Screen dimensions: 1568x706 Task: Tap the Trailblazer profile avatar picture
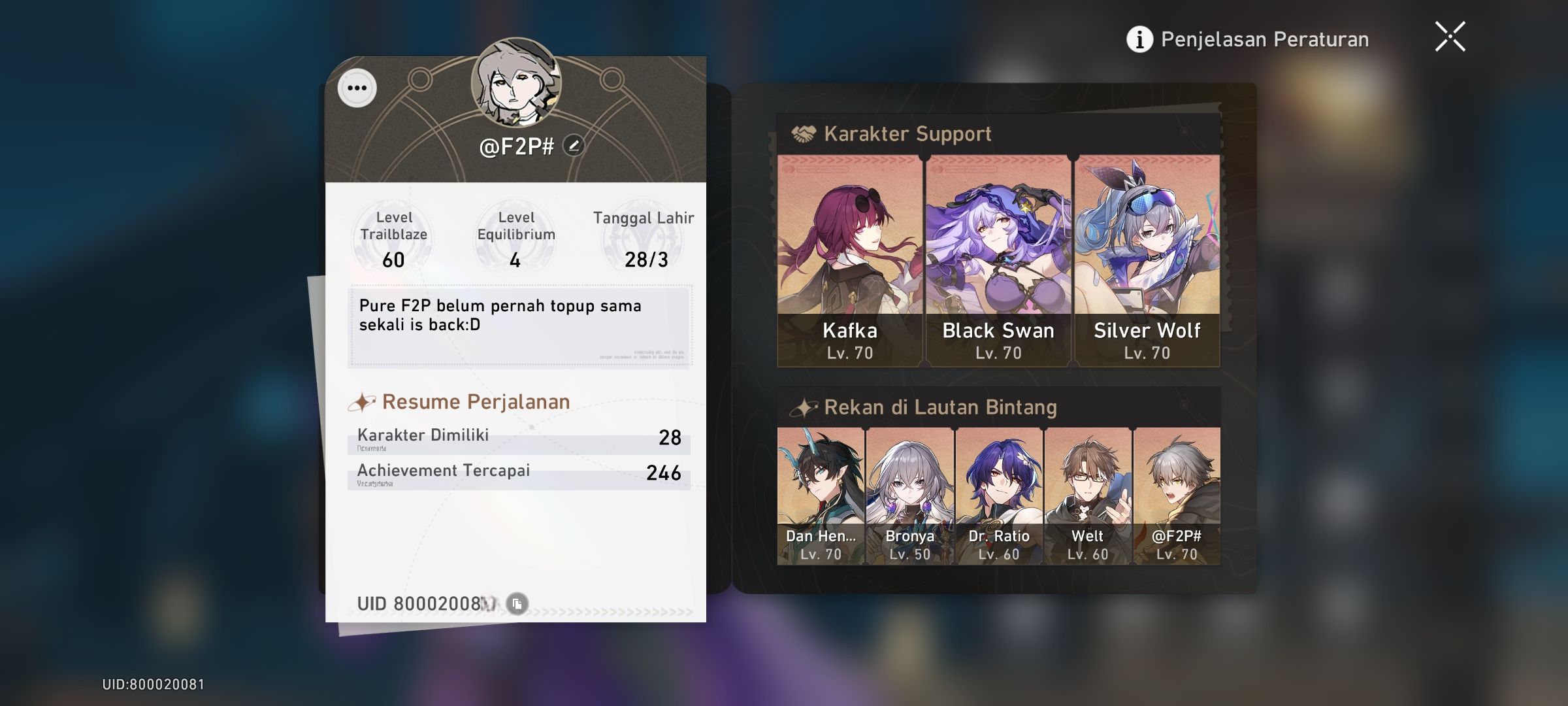(x=516, y=82)
